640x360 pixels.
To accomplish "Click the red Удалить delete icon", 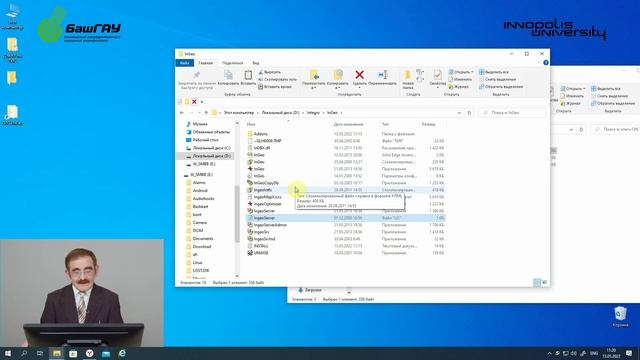I will (360, 75).
